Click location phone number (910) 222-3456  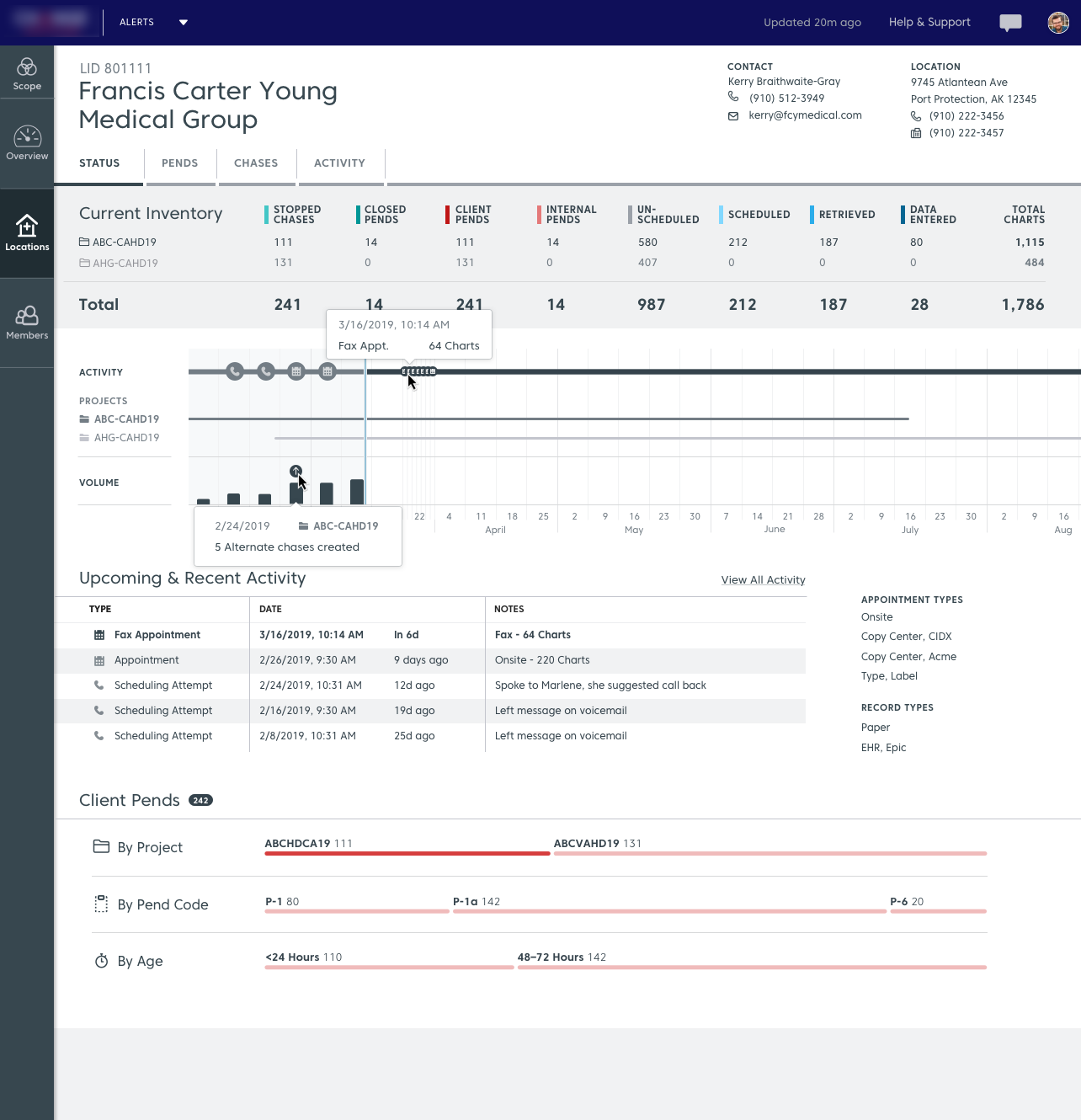tap(967, 116)
